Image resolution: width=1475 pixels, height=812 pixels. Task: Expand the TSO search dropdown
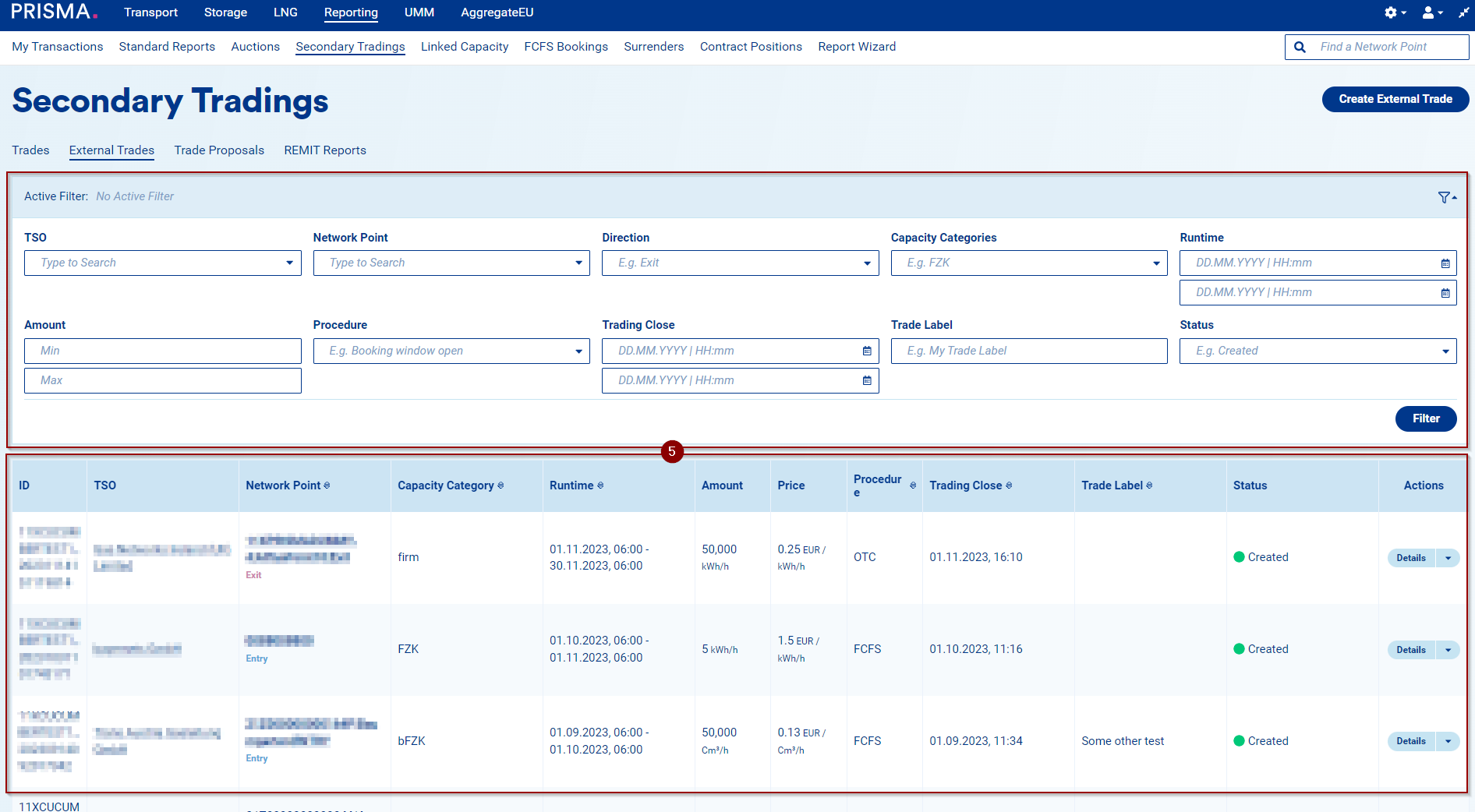289,263
